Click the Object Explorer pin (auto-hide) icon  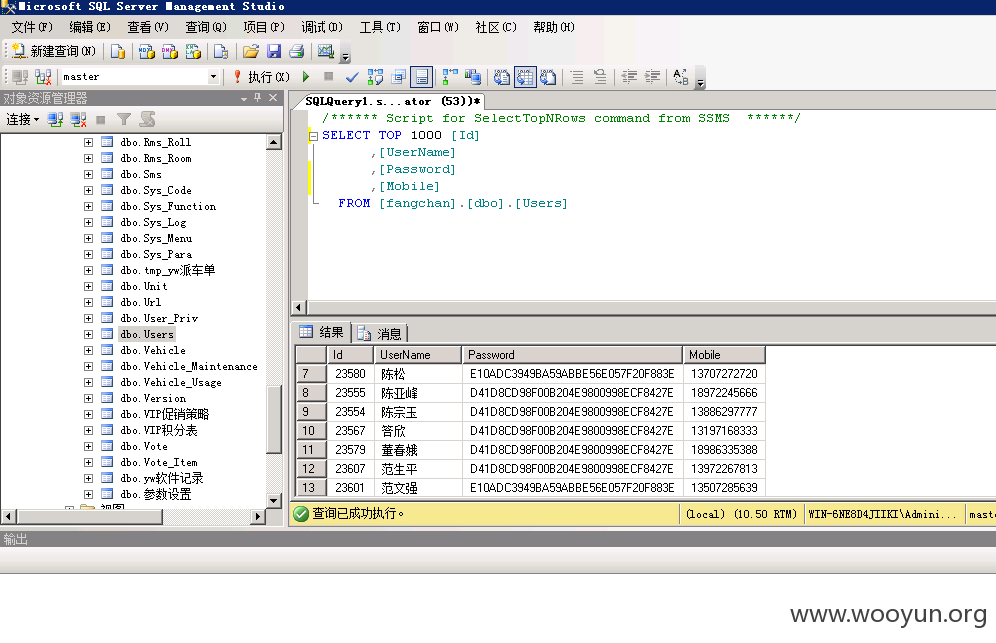257,98
